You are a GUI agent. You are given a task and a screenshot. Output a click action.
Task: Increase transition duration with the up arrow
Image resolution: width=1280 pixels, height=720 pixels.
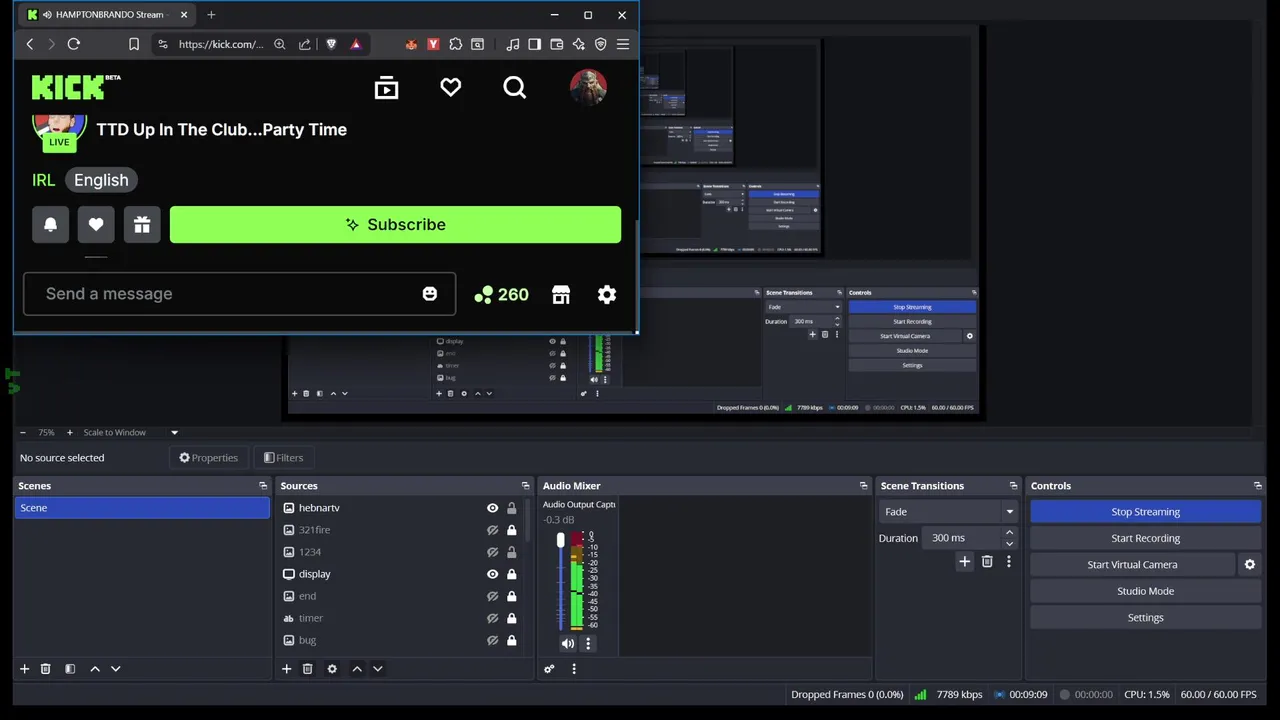pos(1009,533)
